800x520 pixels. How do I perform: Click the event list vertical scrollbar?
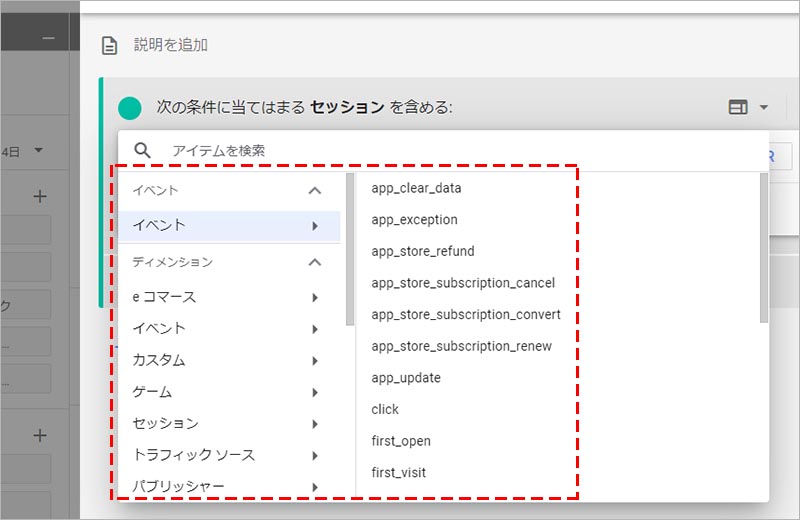tap(764, 250)
